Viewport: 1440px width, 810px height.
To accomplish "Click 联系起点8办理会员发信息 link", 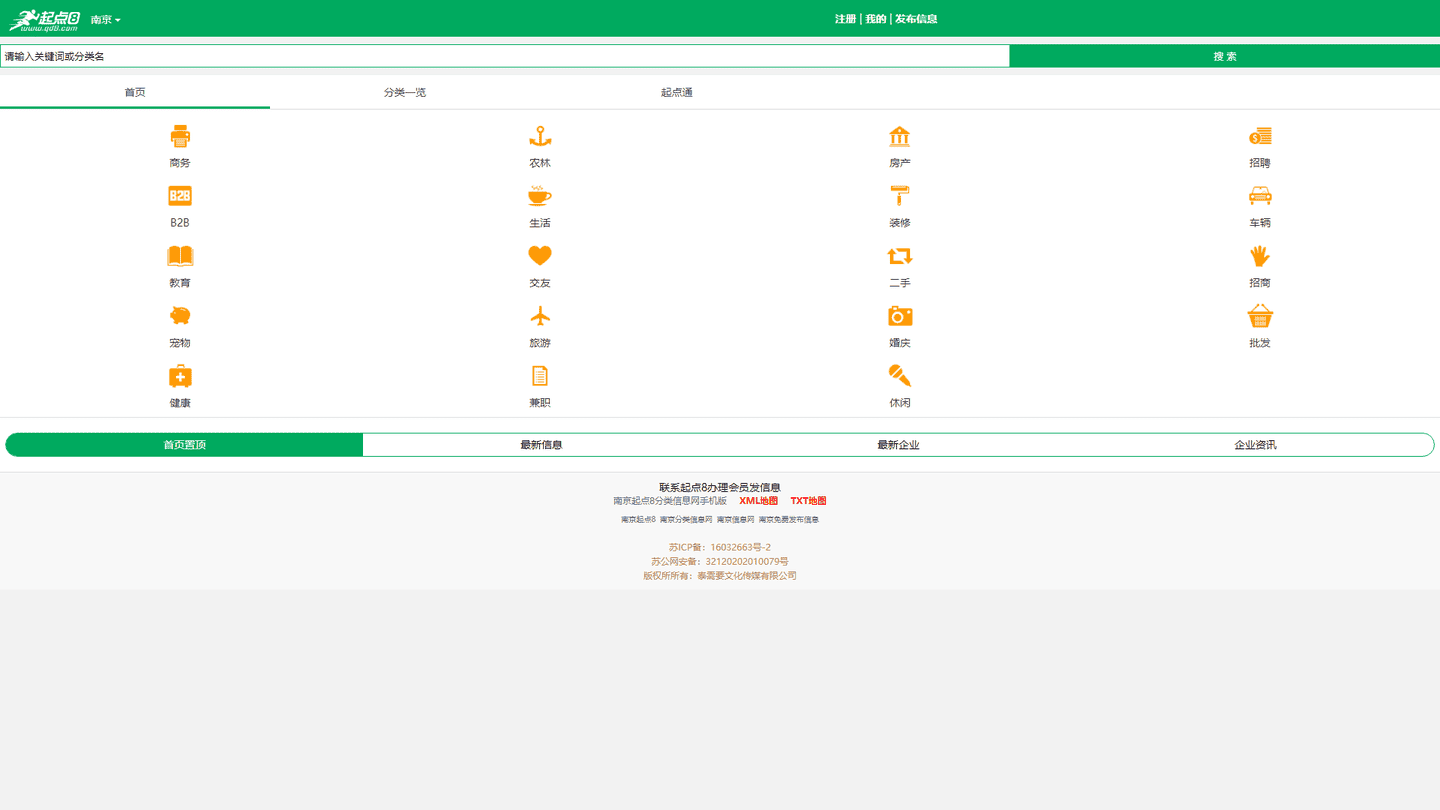I will [720, 487].
